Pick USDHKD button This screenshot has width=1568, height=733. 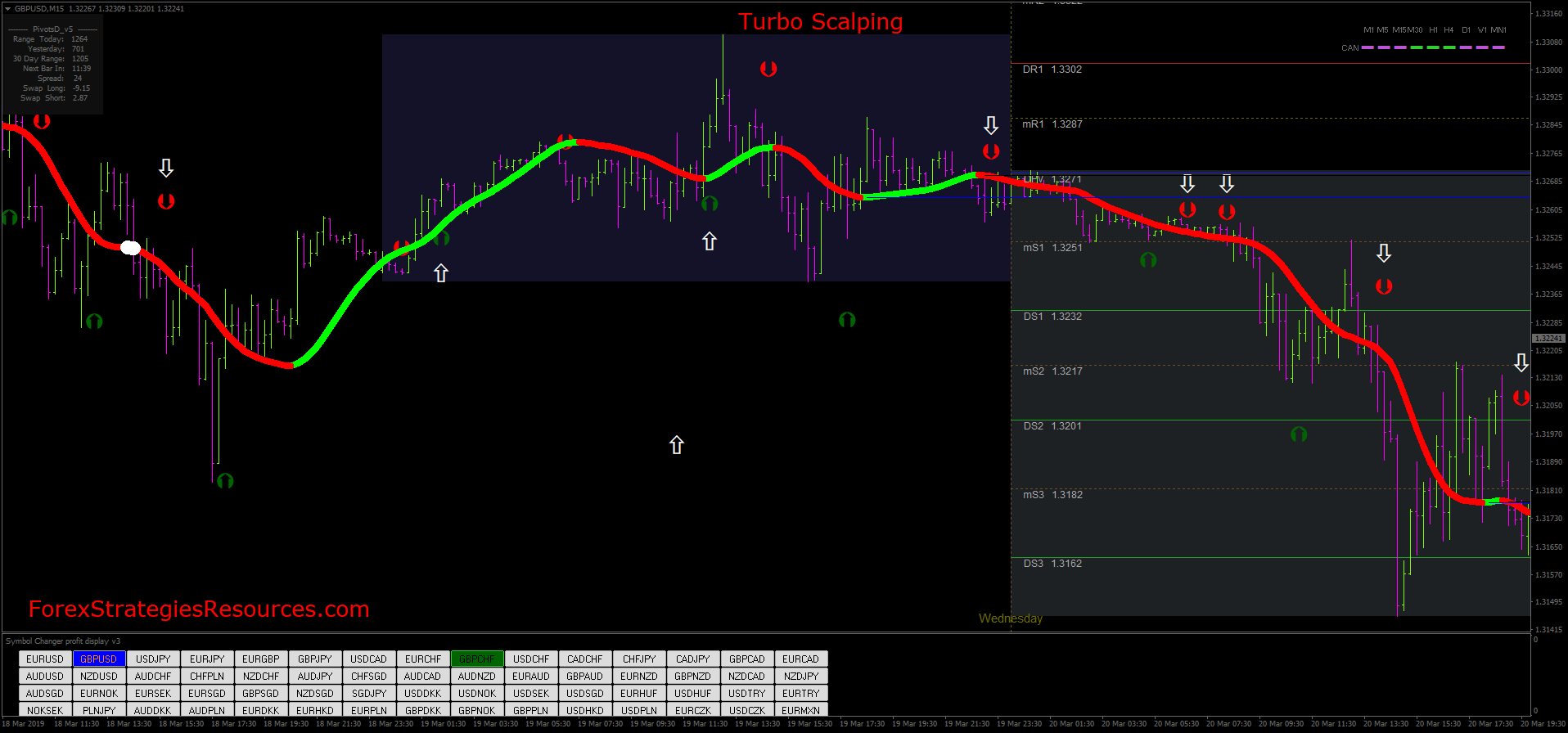(x=585, y=710)
